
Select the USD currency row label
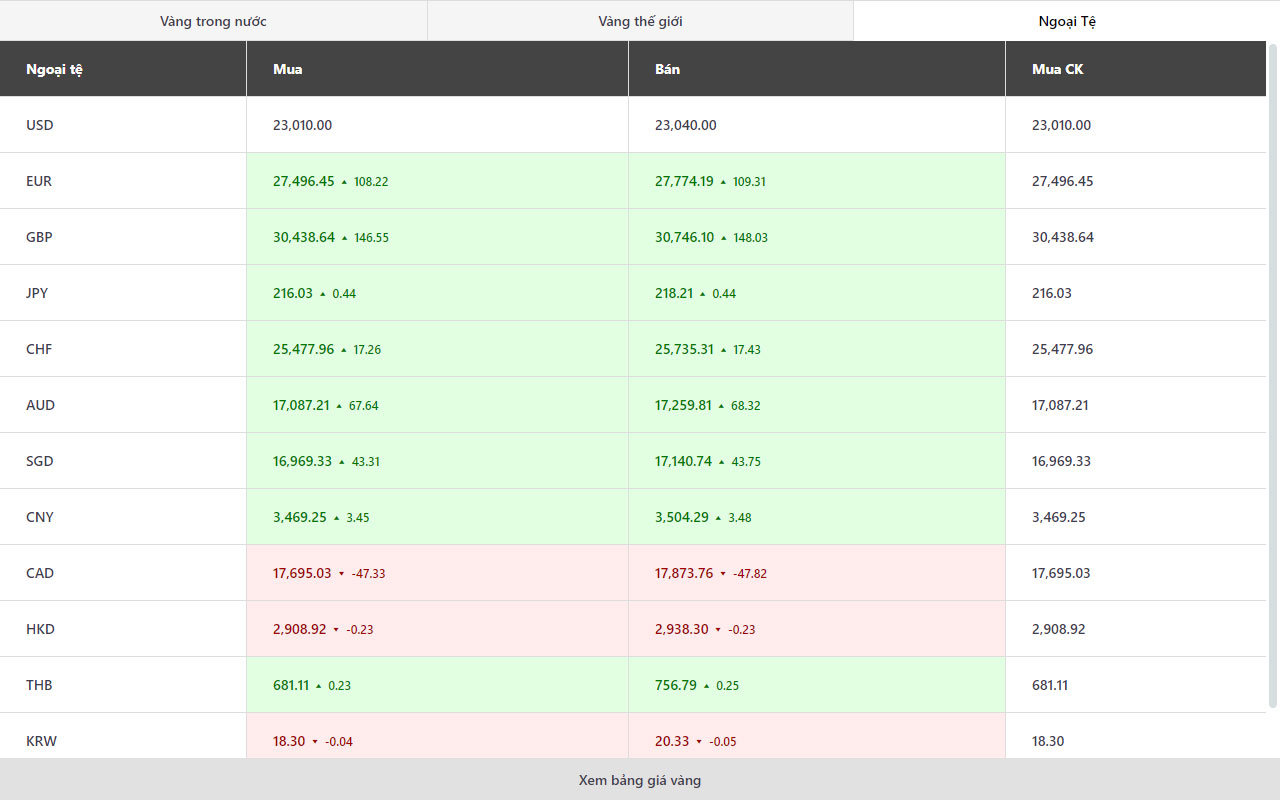pyautogui.click(x=40, y=125)
